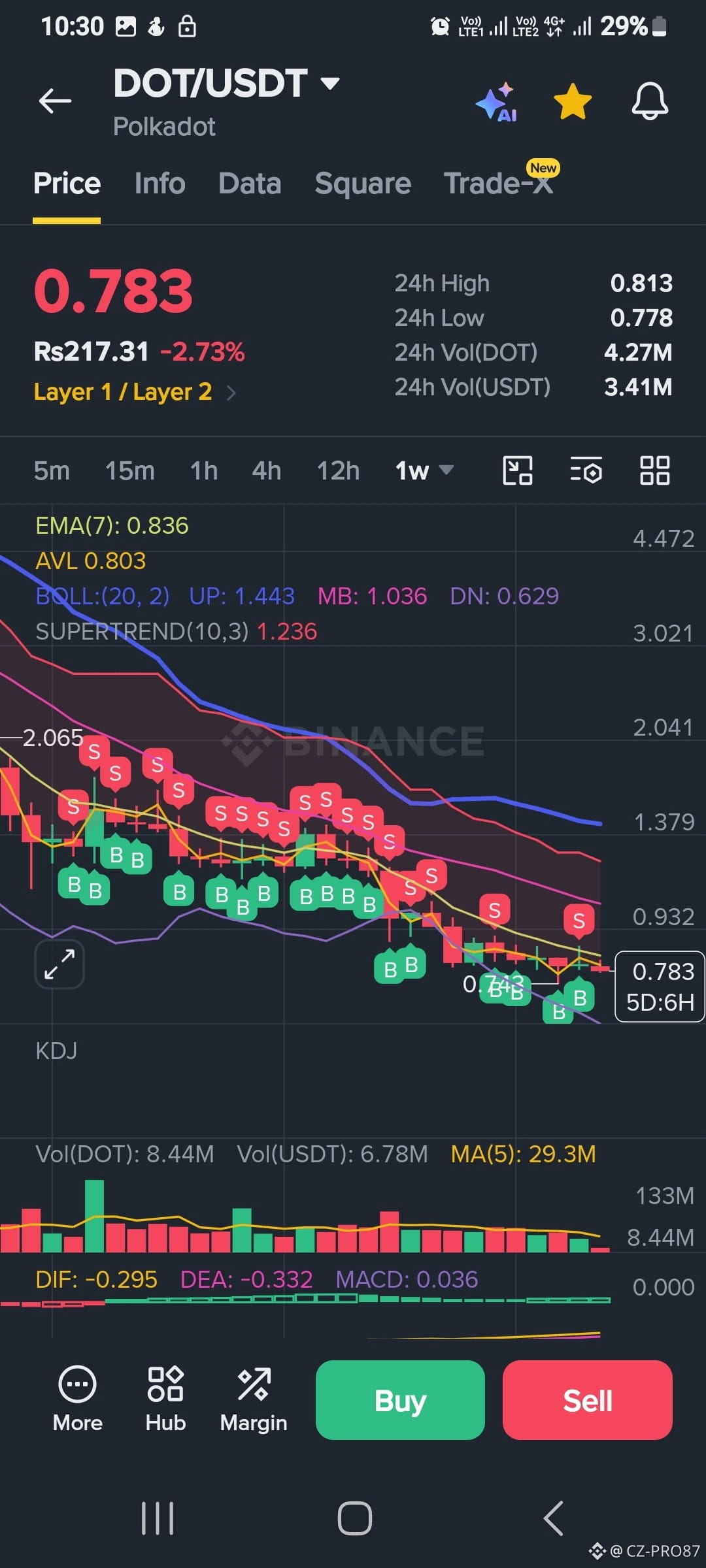Select the 5m chart interval
Image resolution: width=706 pixels, height=1568 pixels.
coord(52,470)
